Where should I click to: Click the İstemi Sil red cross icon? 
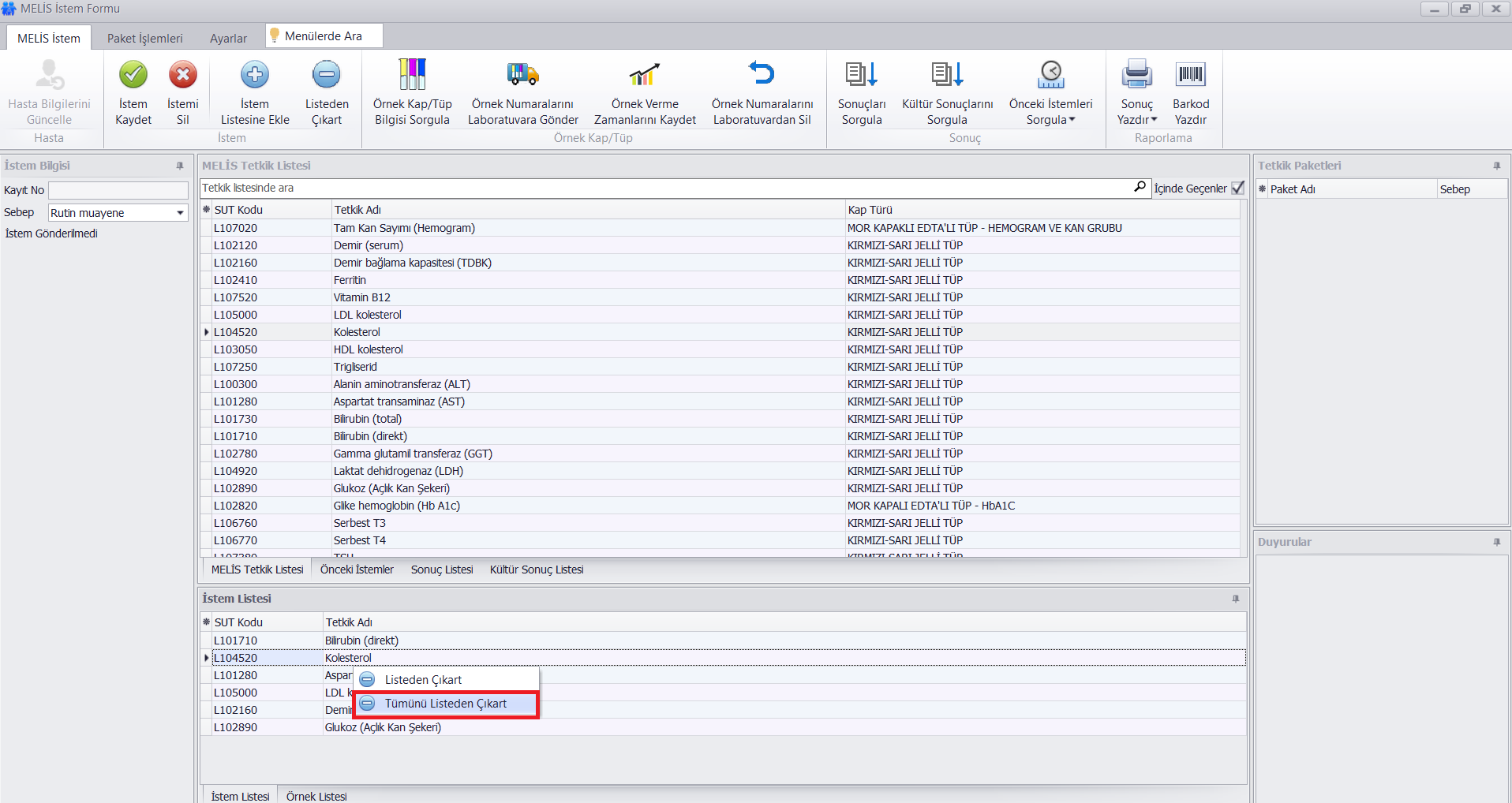click(x=182, y=75)
